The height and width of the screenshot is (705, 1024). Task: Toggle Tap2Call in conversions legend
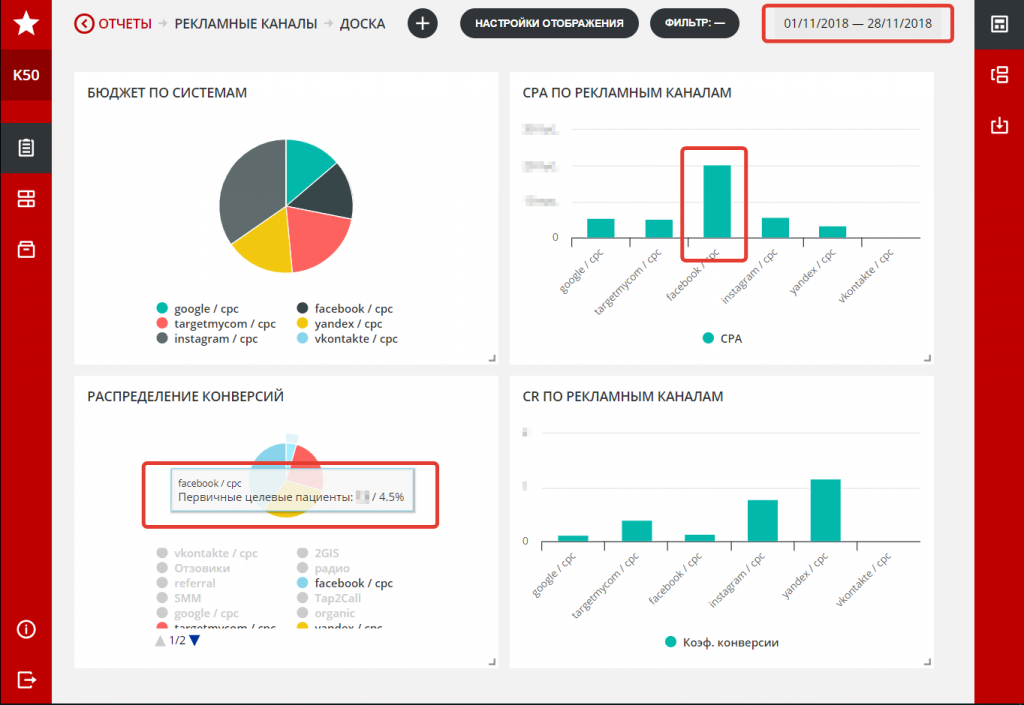[x=328, y=598]
